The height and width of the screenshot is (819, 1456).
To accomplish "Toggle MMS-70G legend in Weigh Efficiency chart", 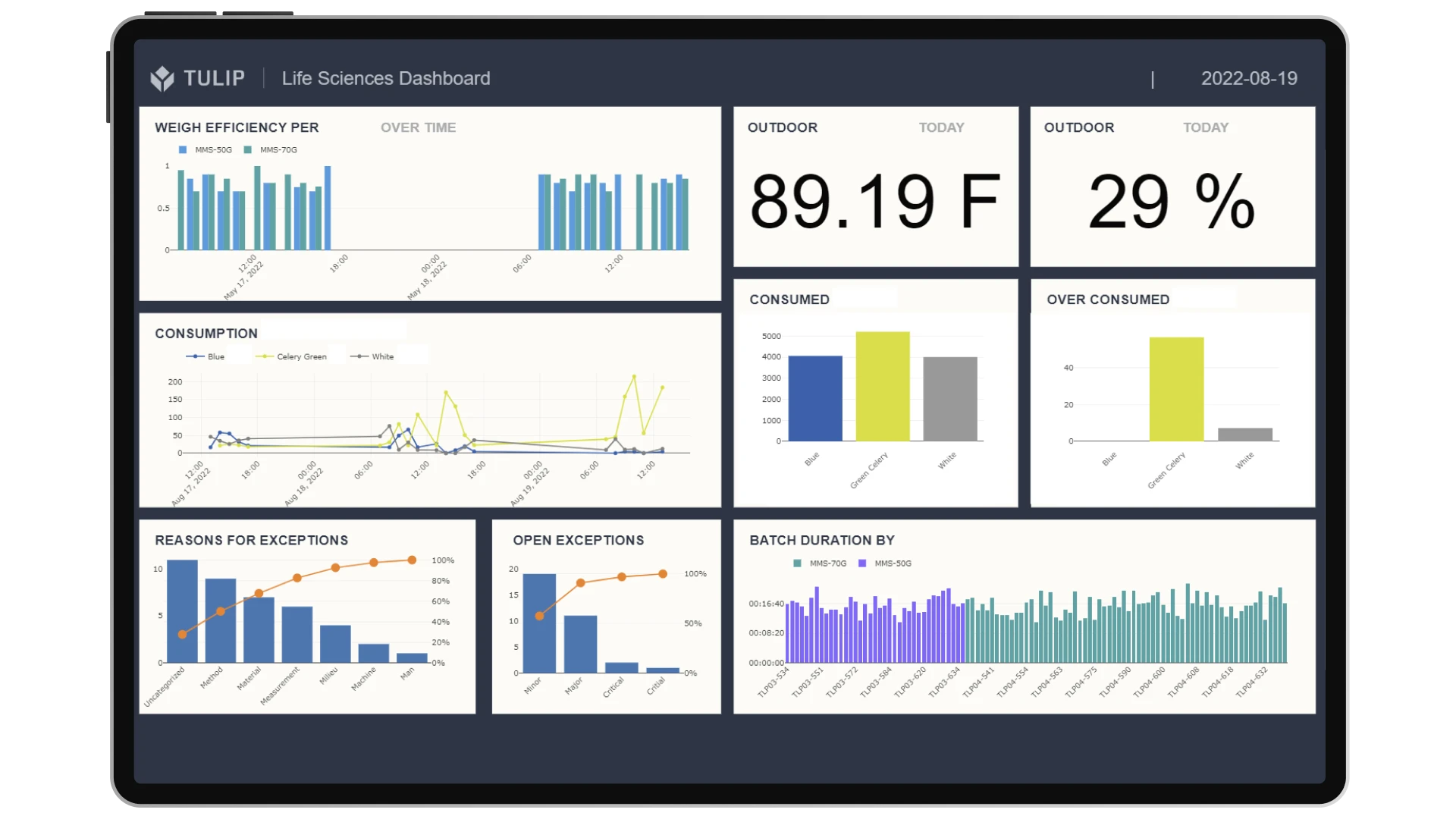I will click(x=271, y=150).
